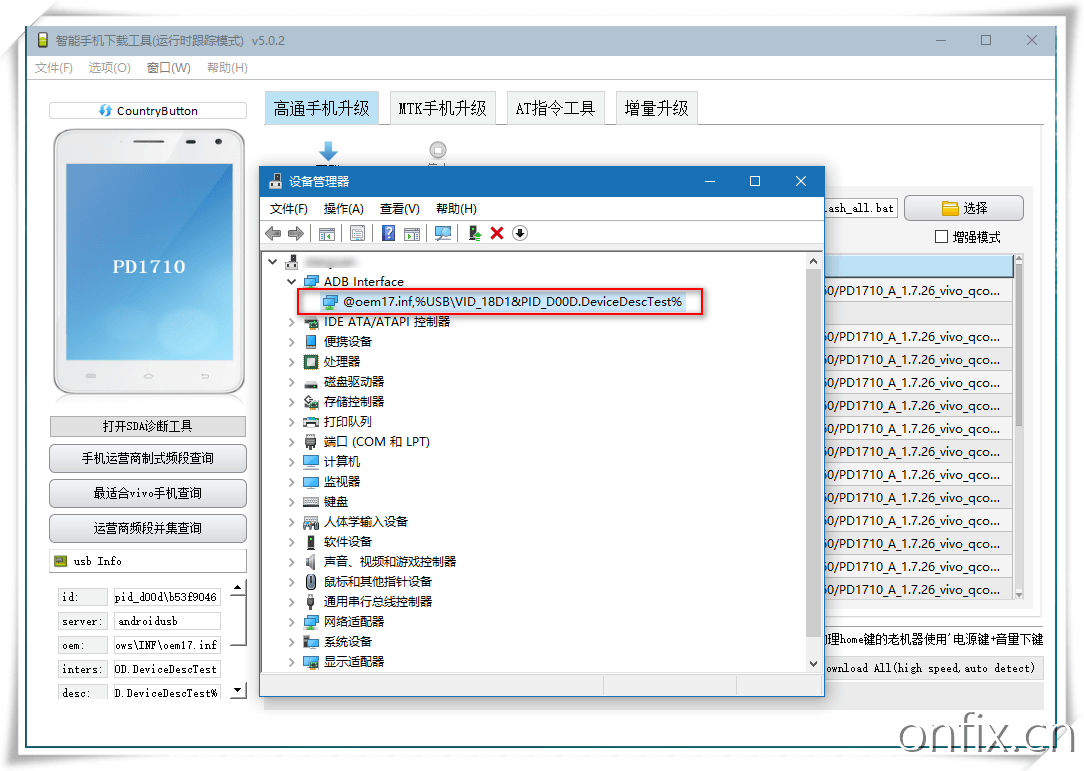The image size is (1084, 771).
Task: Click the Device Manager vertical scrollbar down arrow
Action: [x=815, y=663]
